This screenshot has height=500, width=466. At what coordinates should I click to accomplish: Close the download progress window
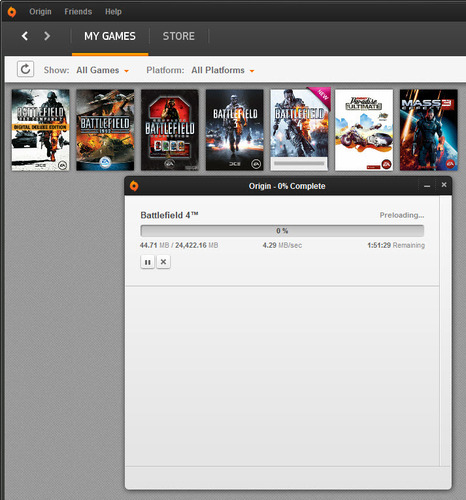[x=444, y=185]
